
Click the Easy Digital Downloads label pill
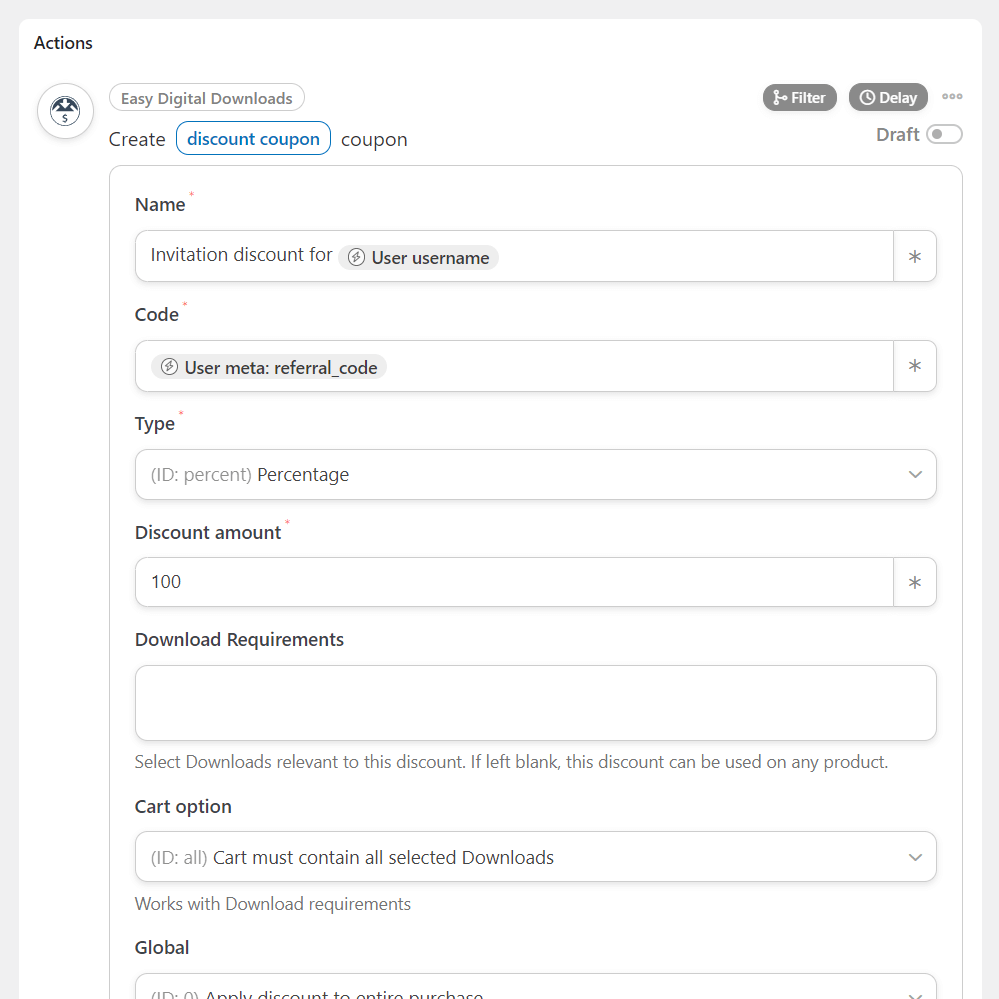[x=207, y=97]
